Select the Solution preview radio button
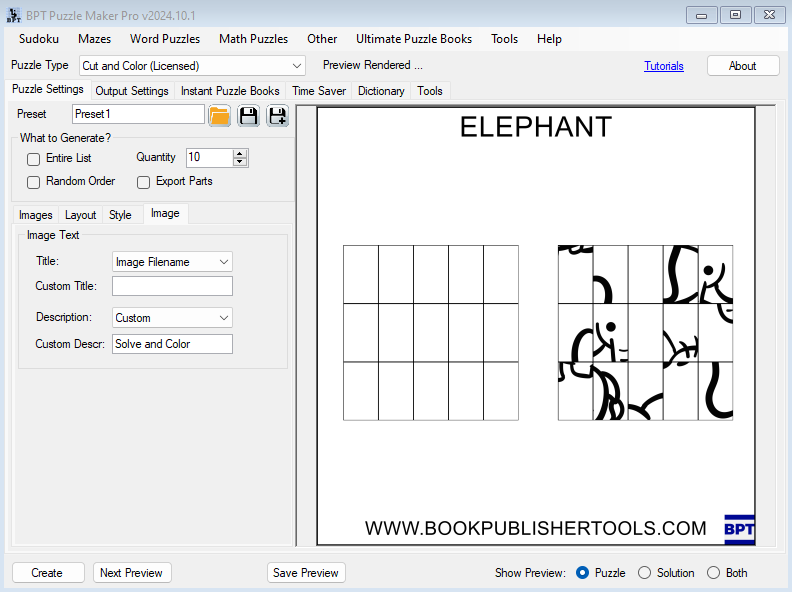 (645, 573)
